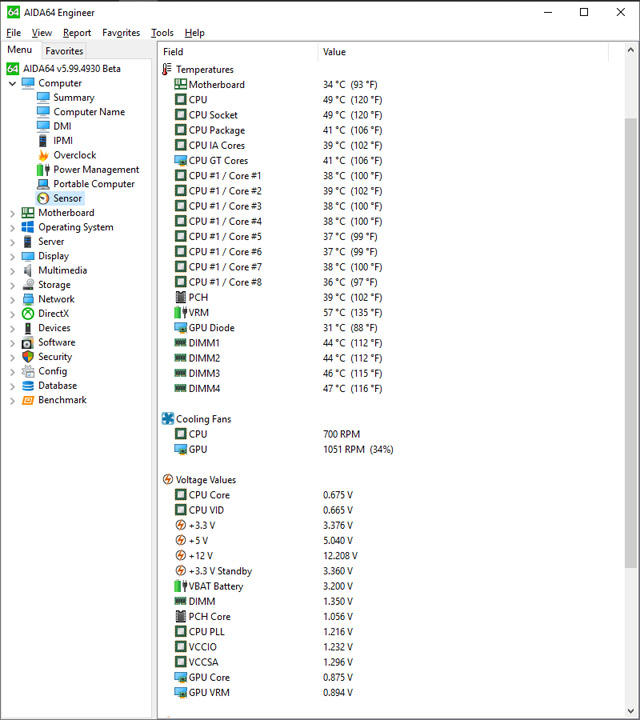Expand the Benchmark tree node
640x720 pixels.
12,400
